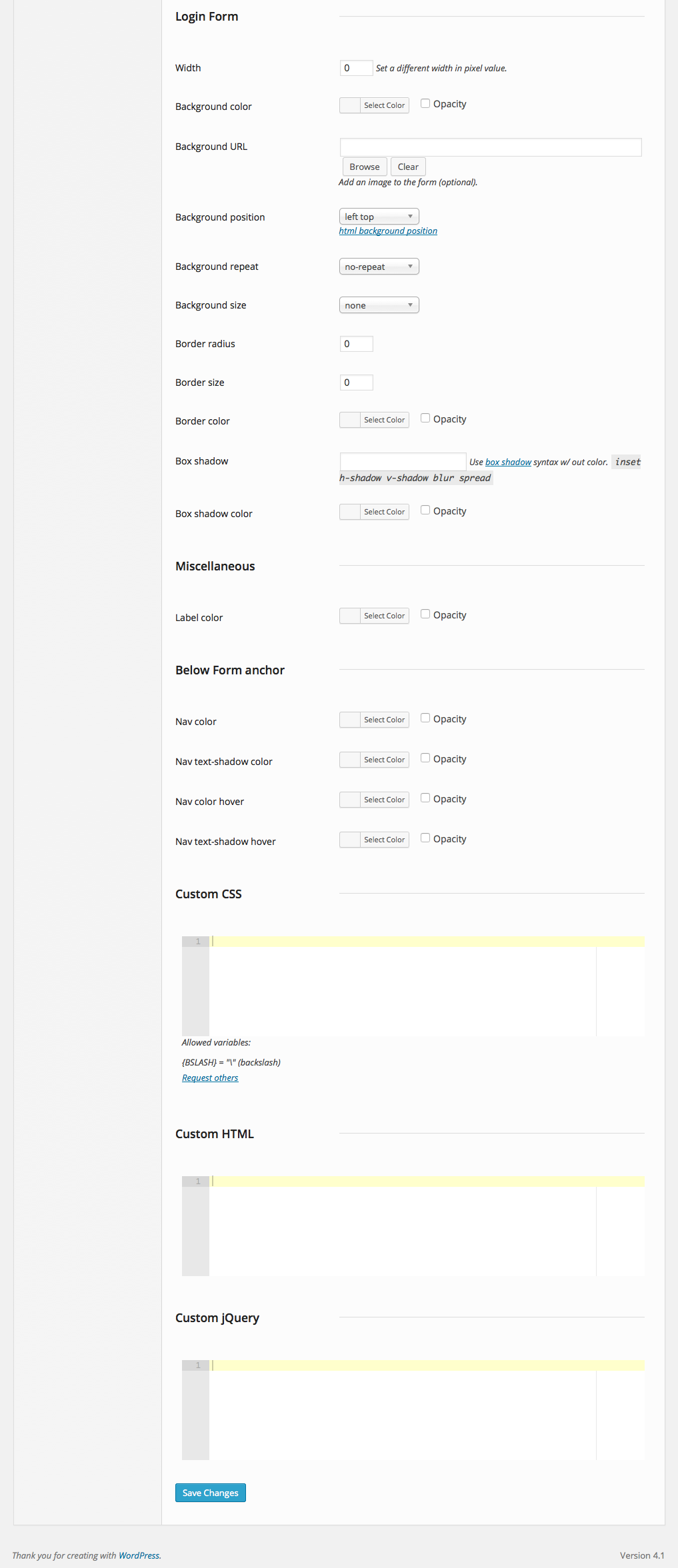678x1568 pixels.
Task: Expand the Background repeat dropdown
Action: [x=379, y=267]
